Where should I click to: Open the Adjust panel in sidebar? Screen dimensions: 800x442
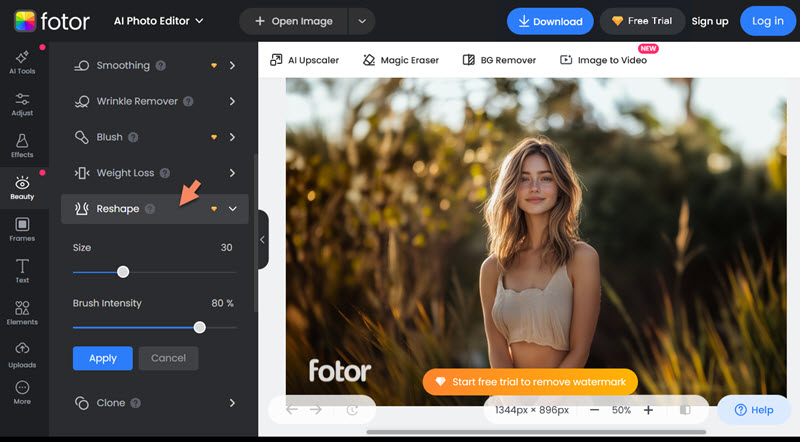[x=22, y=104]
